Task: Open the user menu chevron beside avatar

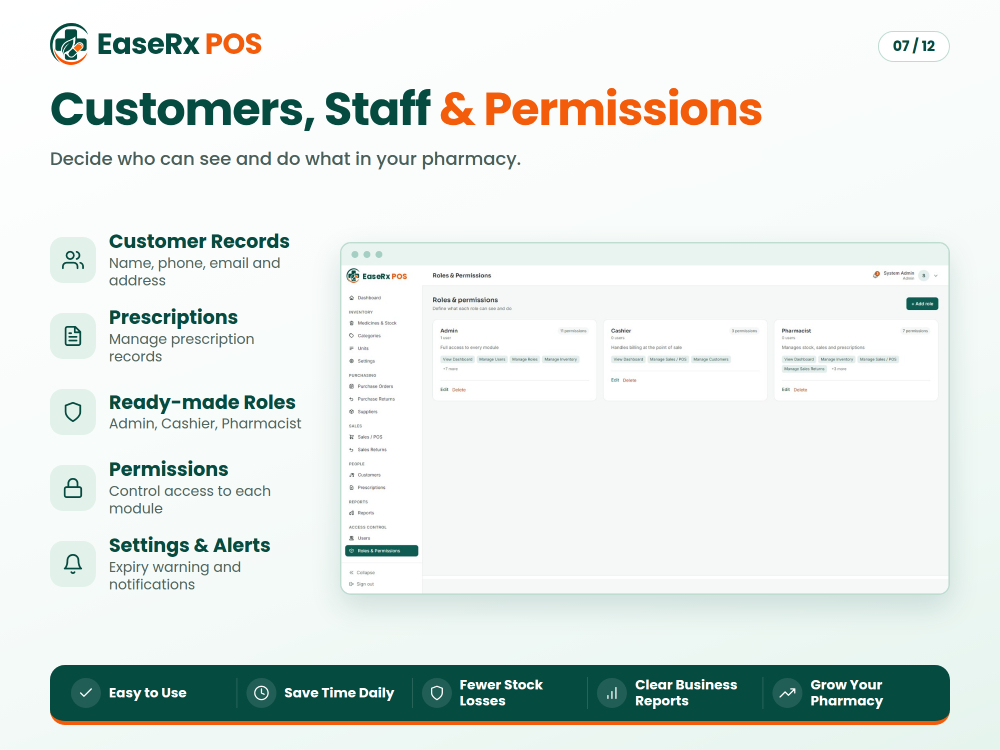Action: (936, 276)
